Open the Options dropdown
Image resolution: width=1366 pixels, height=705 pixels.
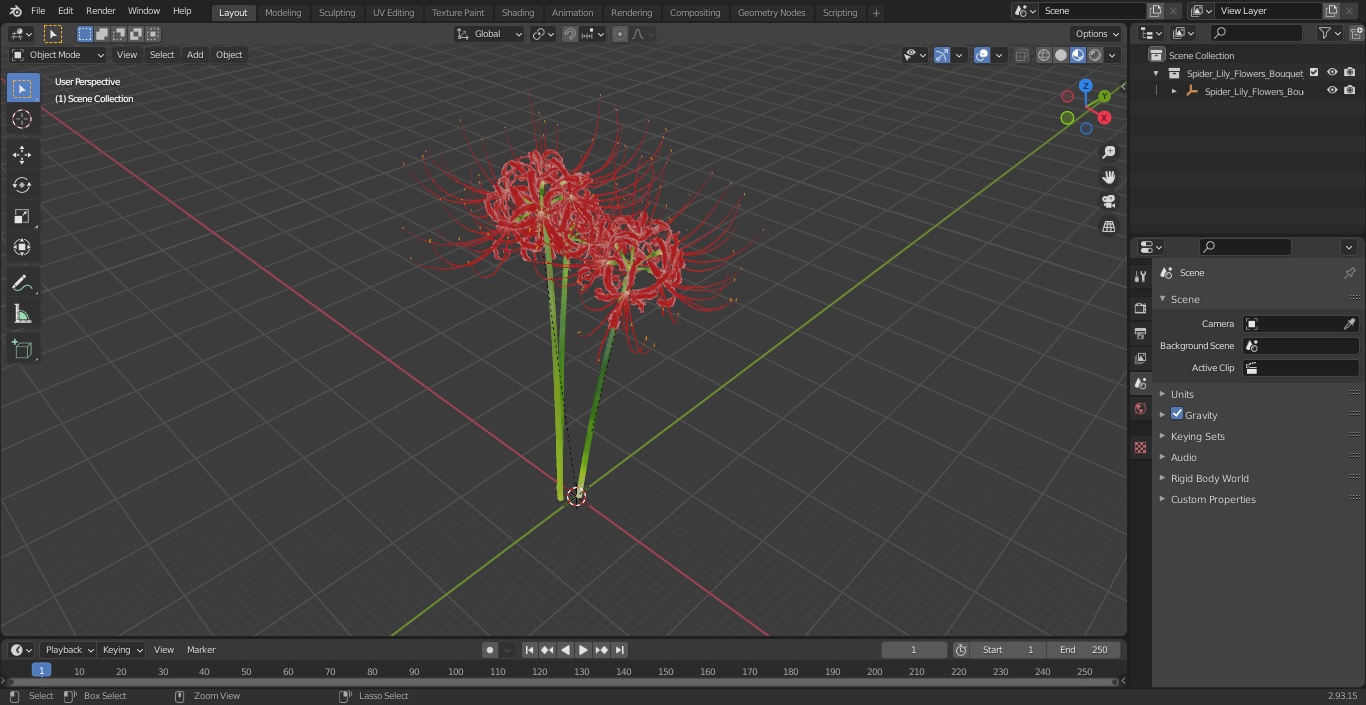tap(1097, 34)
